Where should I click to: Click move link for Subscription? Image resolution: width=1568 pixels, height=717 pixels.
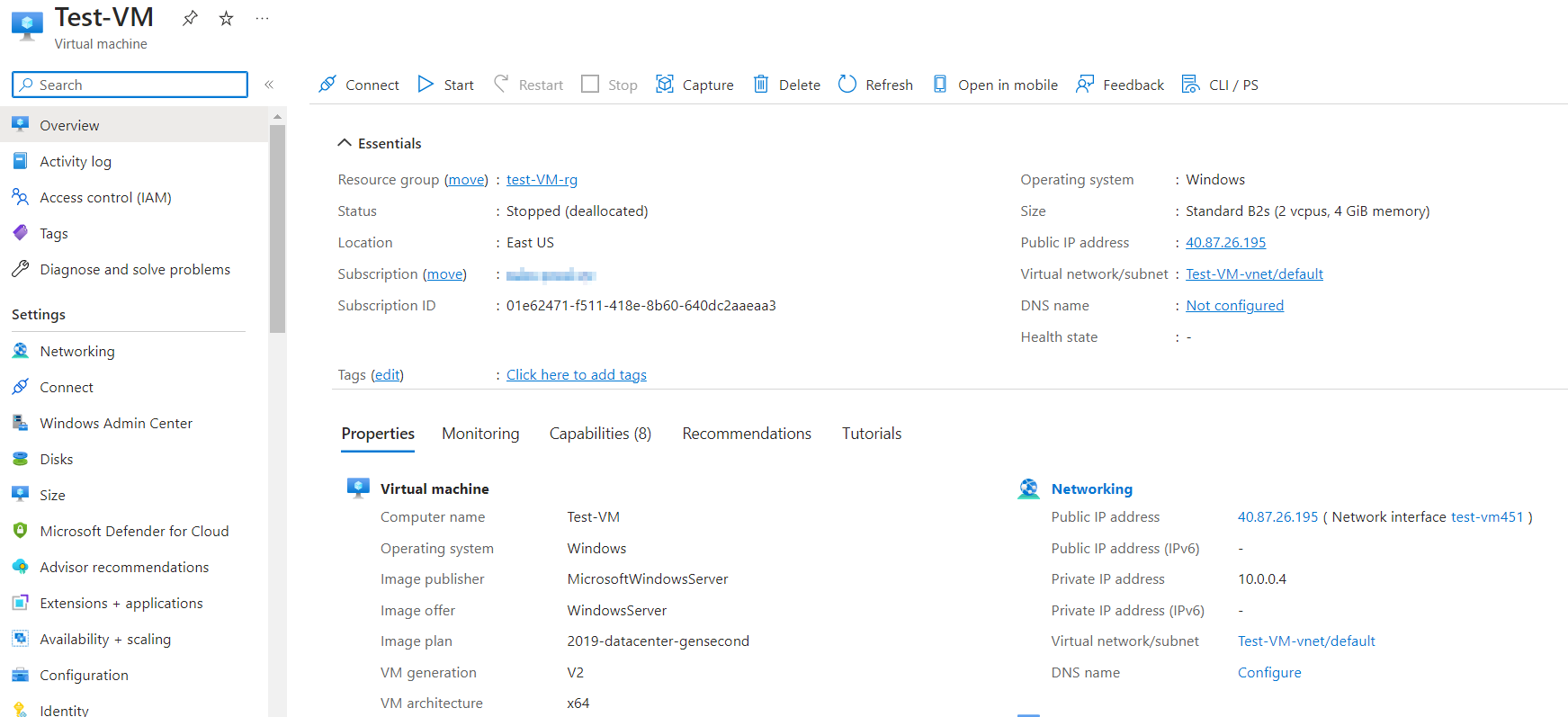444,274
